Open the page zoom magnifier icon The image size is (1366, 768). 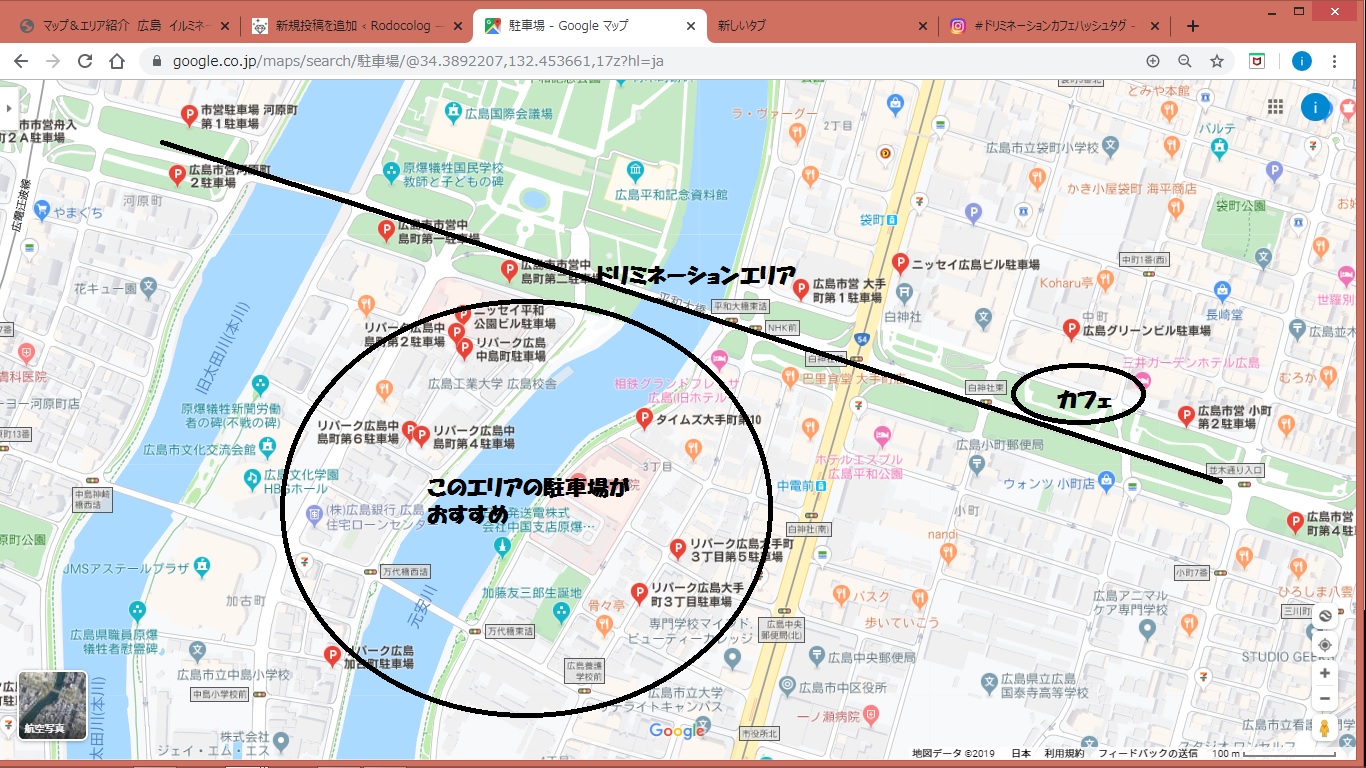tap(1185, 61)
